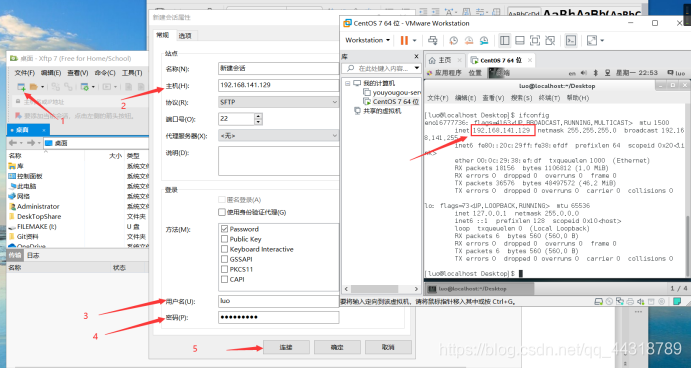Click the forward arrow in Xftp file browser
The image size is (692, 368).
[30, 143]
